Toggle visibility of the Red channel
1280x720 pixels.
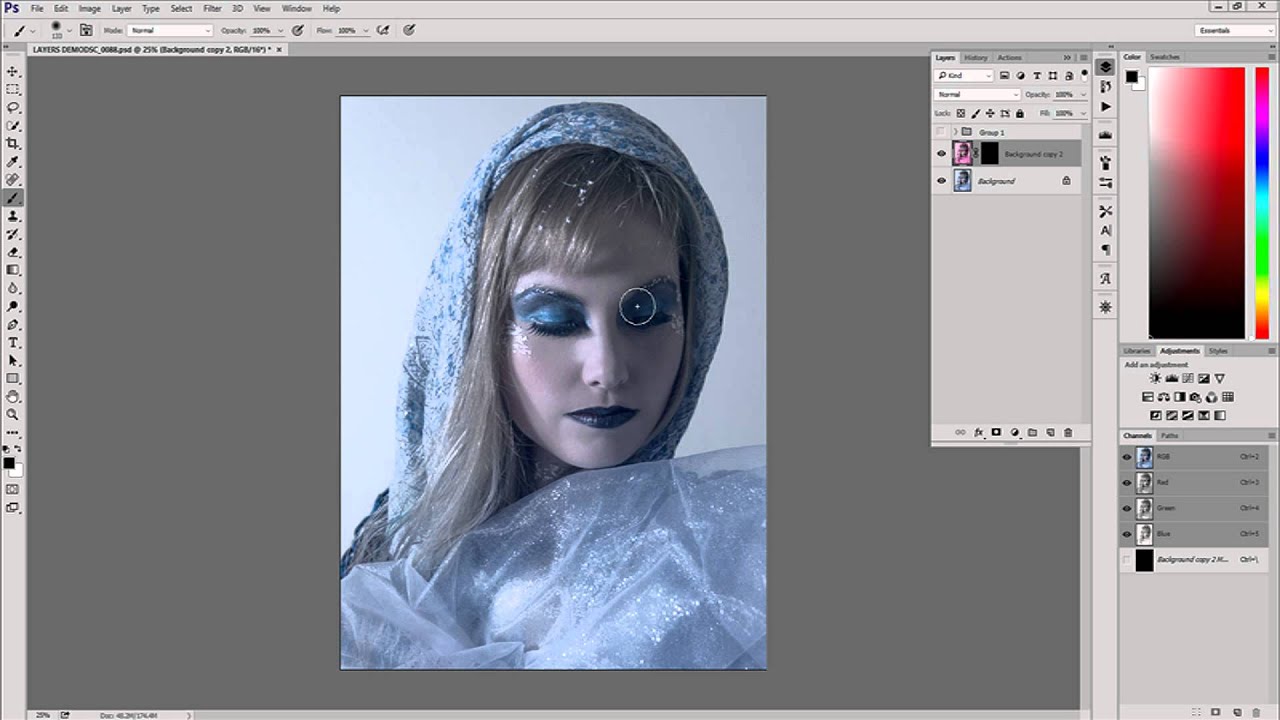point(1127,482)
